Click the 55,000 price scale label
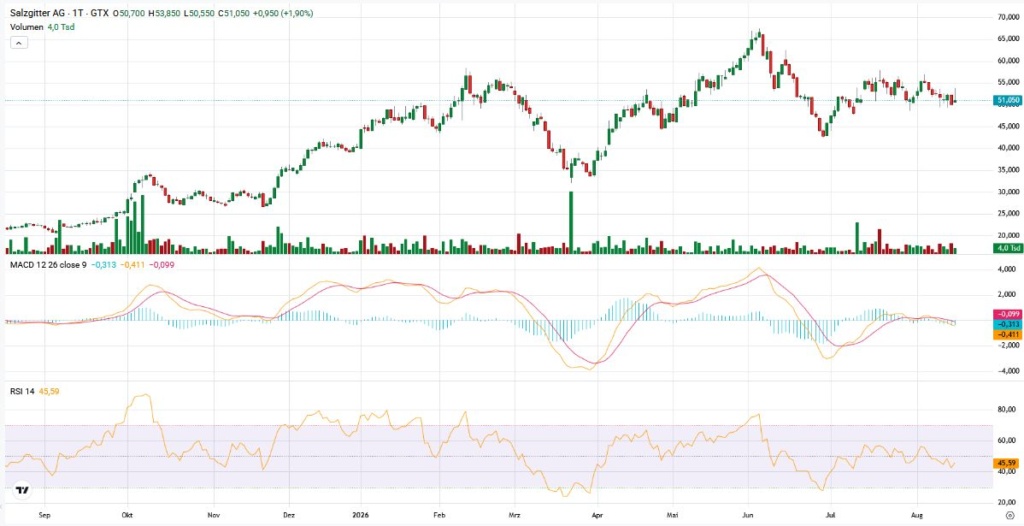This screenshot has width=1024, height=526. click(1008, 82)
